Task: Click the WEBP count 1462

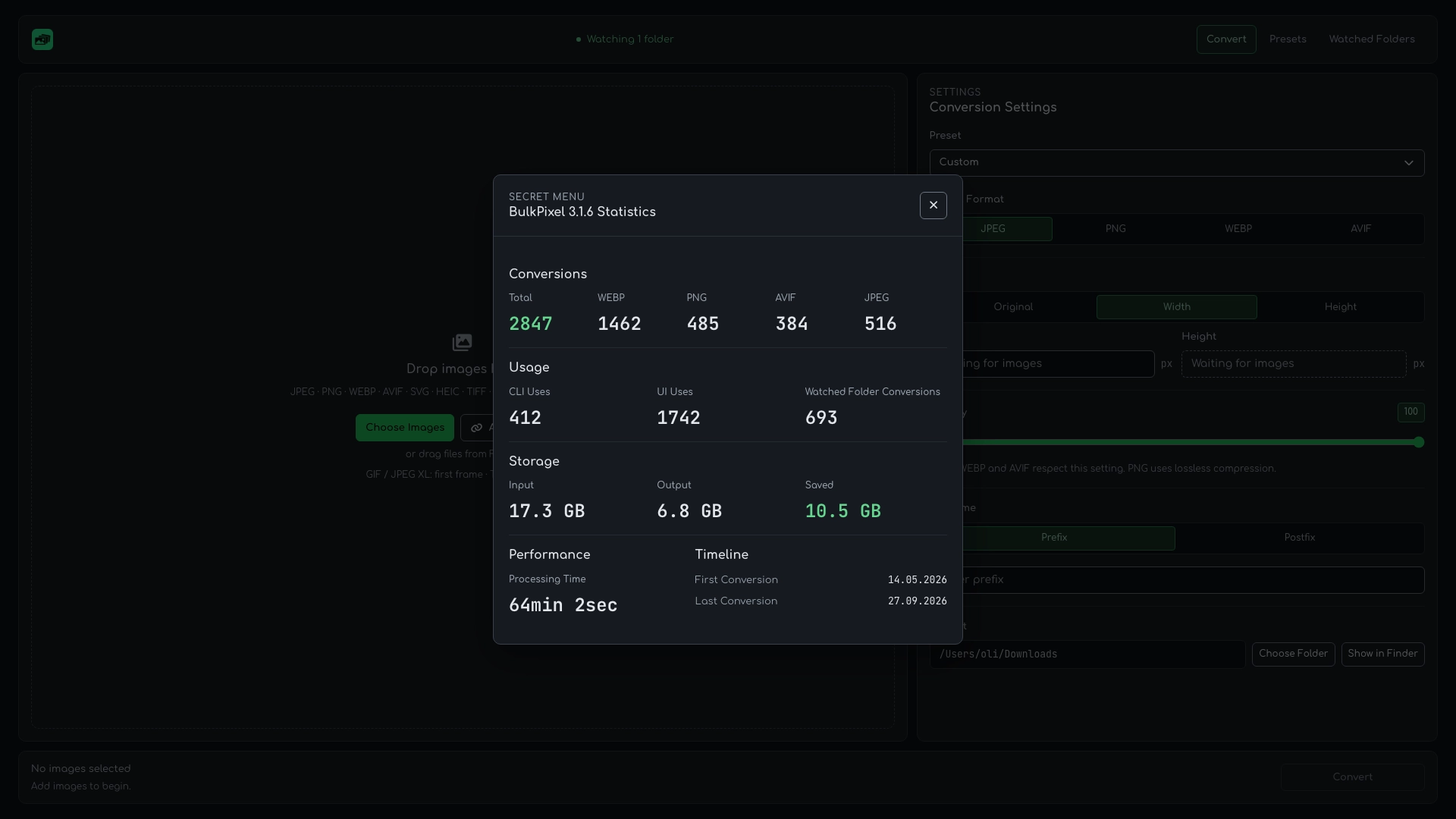Action: [620, 325]
